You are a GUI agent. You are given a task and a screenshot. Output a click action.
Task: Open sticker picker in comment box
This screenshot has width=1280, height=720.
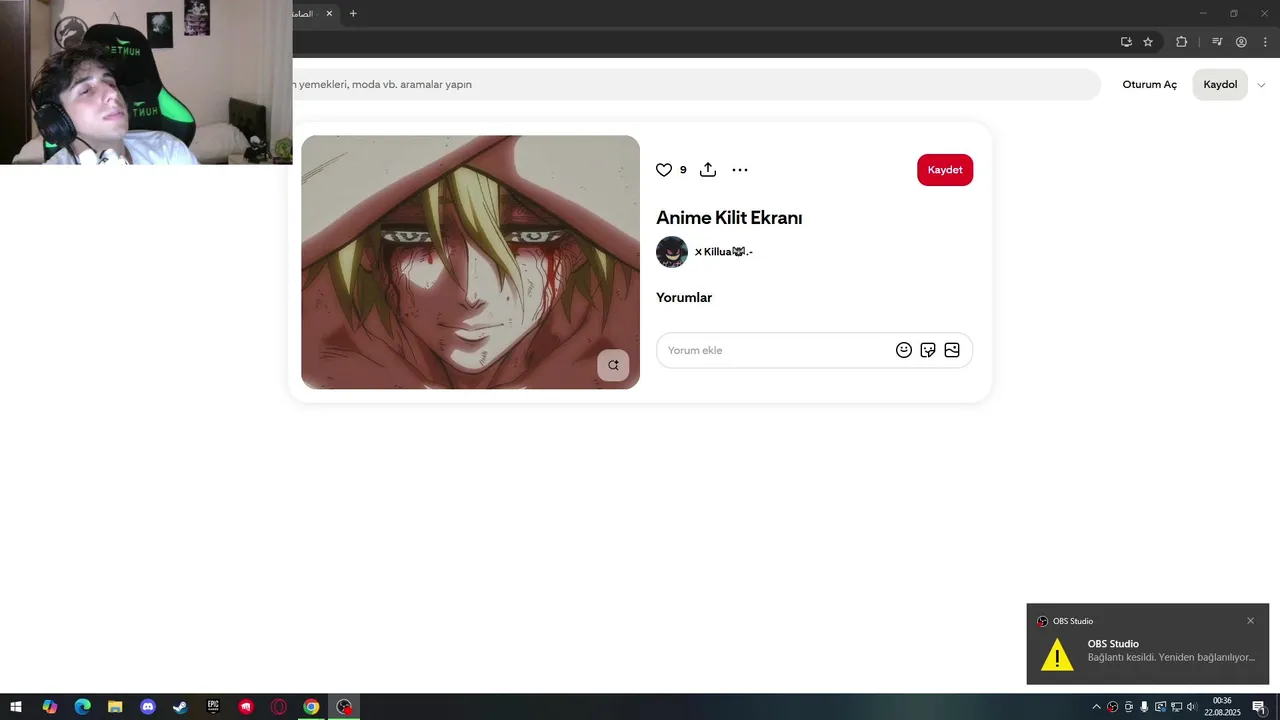[x=928, y=350]
